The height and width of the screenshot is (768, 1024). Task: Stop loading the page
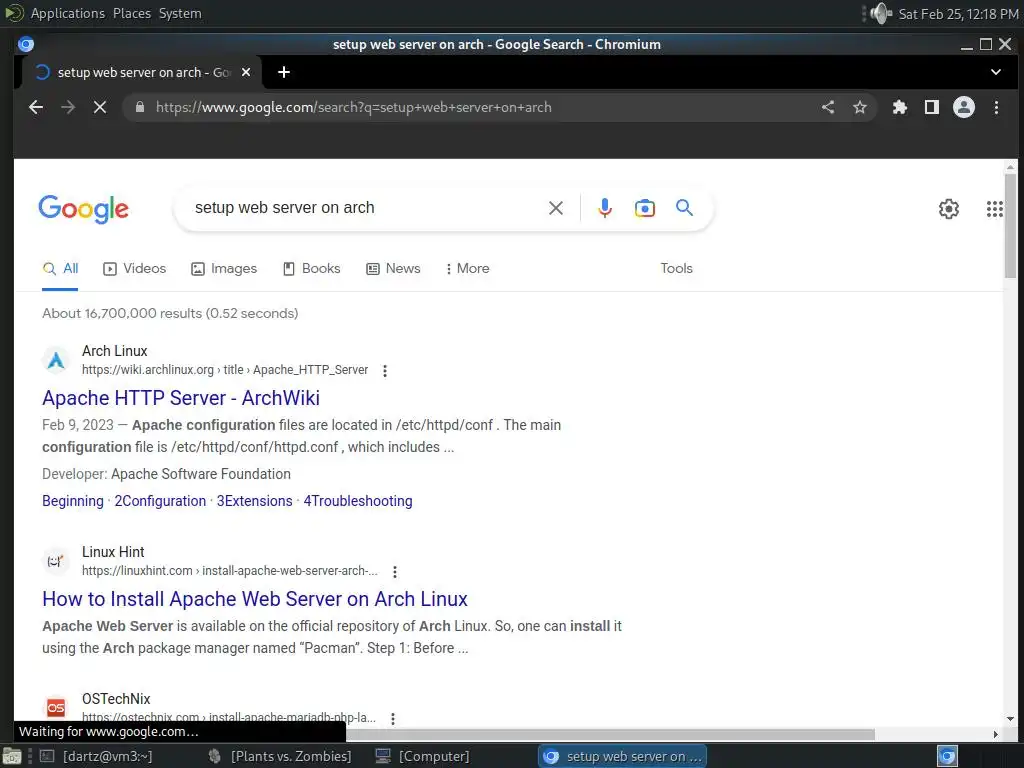click(100, 107)
